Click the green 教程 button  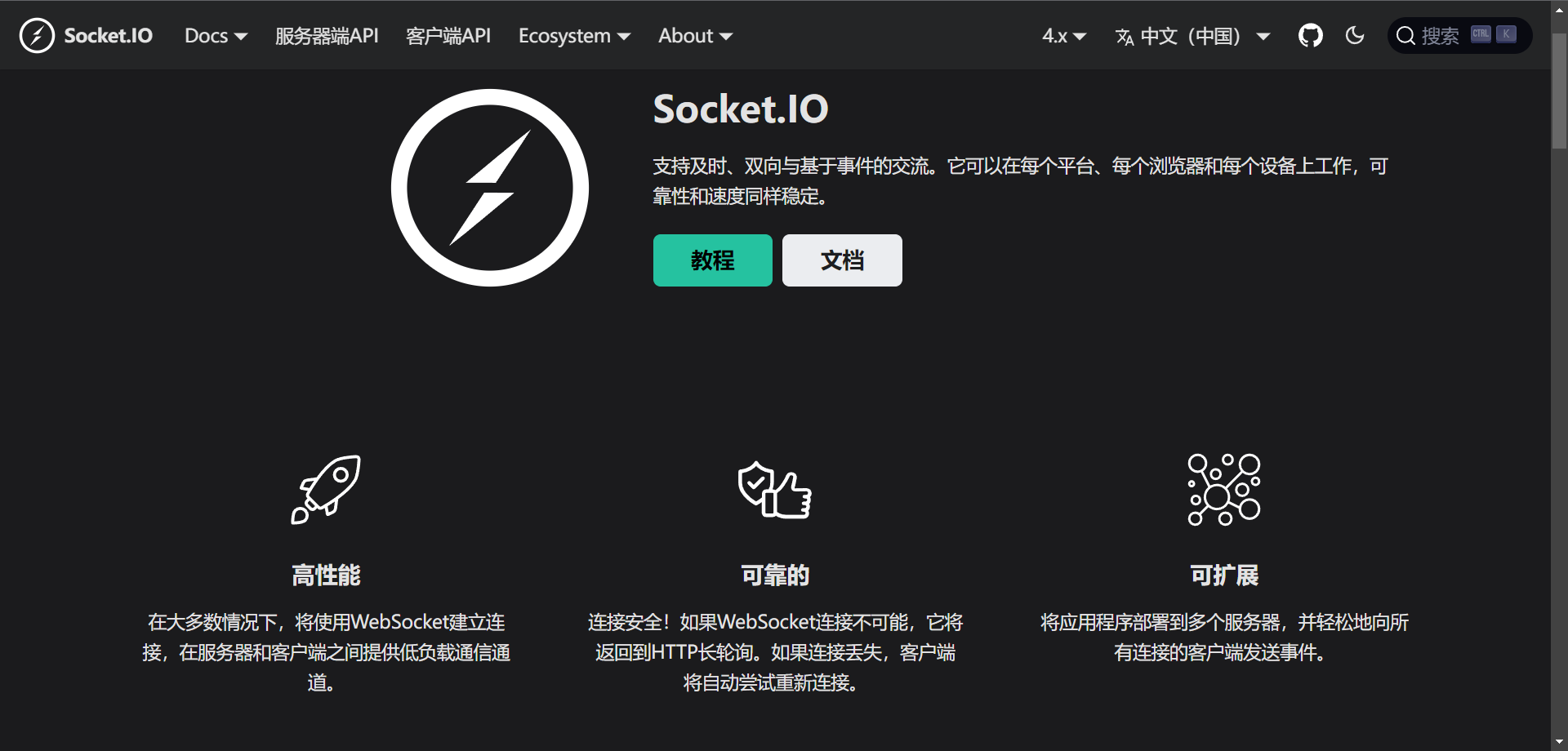click(x=713, y=260)
